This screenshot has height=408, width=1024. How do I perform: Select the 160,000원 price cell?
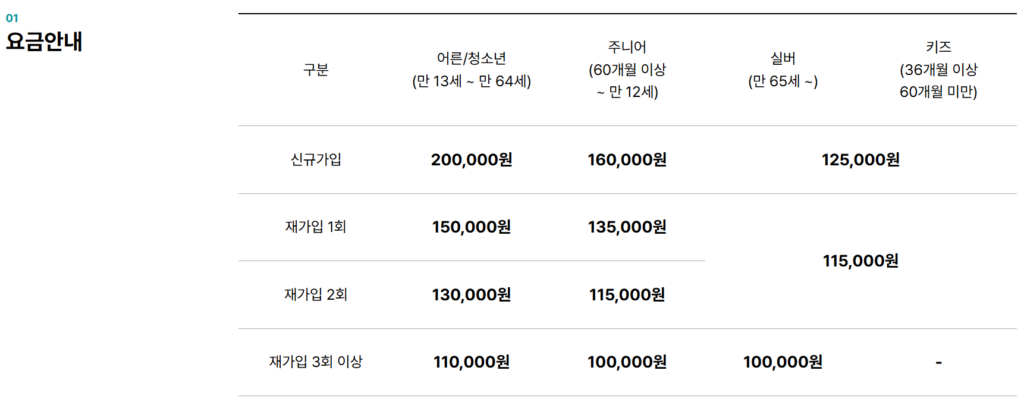pyautogui.click(x=627, y=160)
